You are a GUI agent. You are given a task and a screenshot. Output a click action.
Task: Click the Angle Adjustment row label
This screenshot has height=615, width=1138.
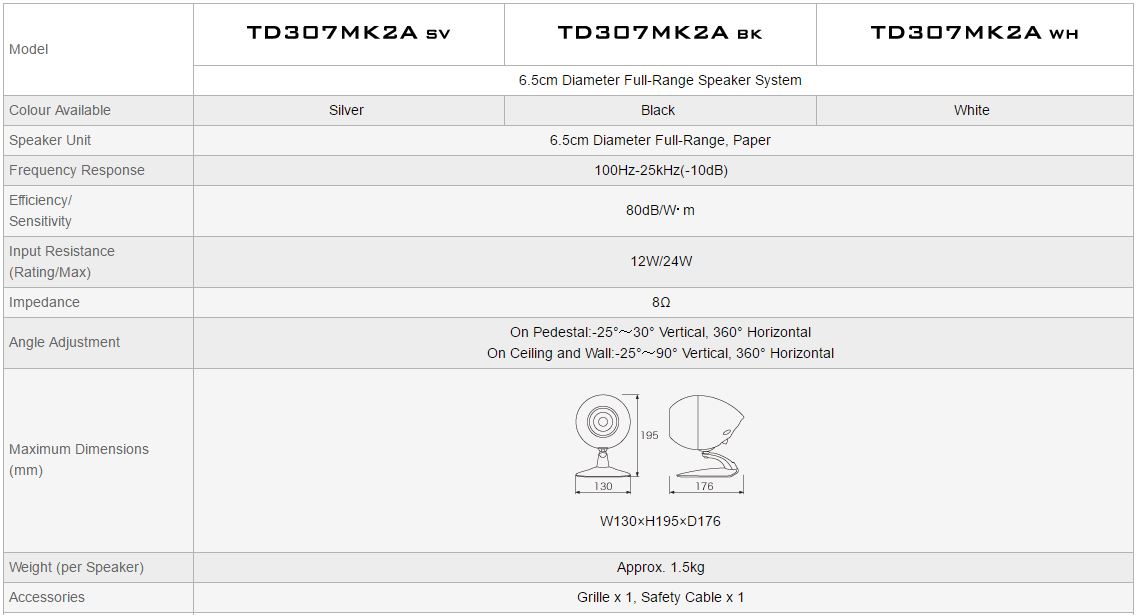pos(64,342)
